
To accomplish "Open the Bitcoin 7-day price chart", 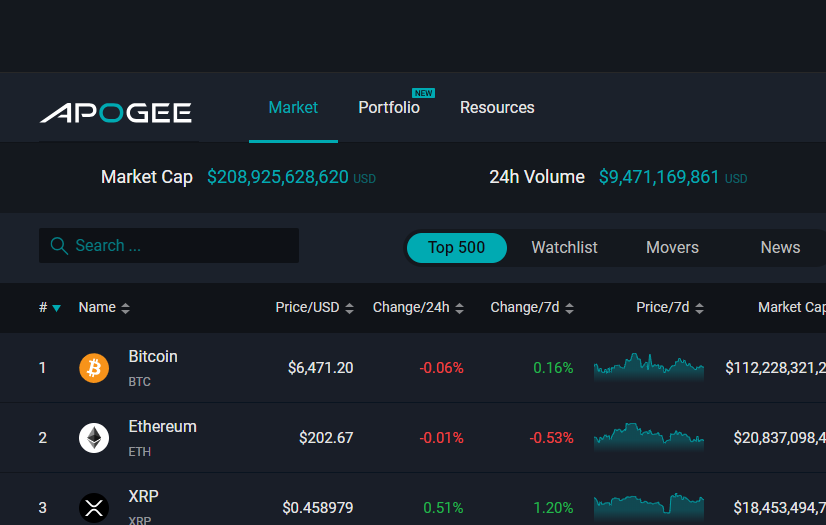I will click(649, 367).
